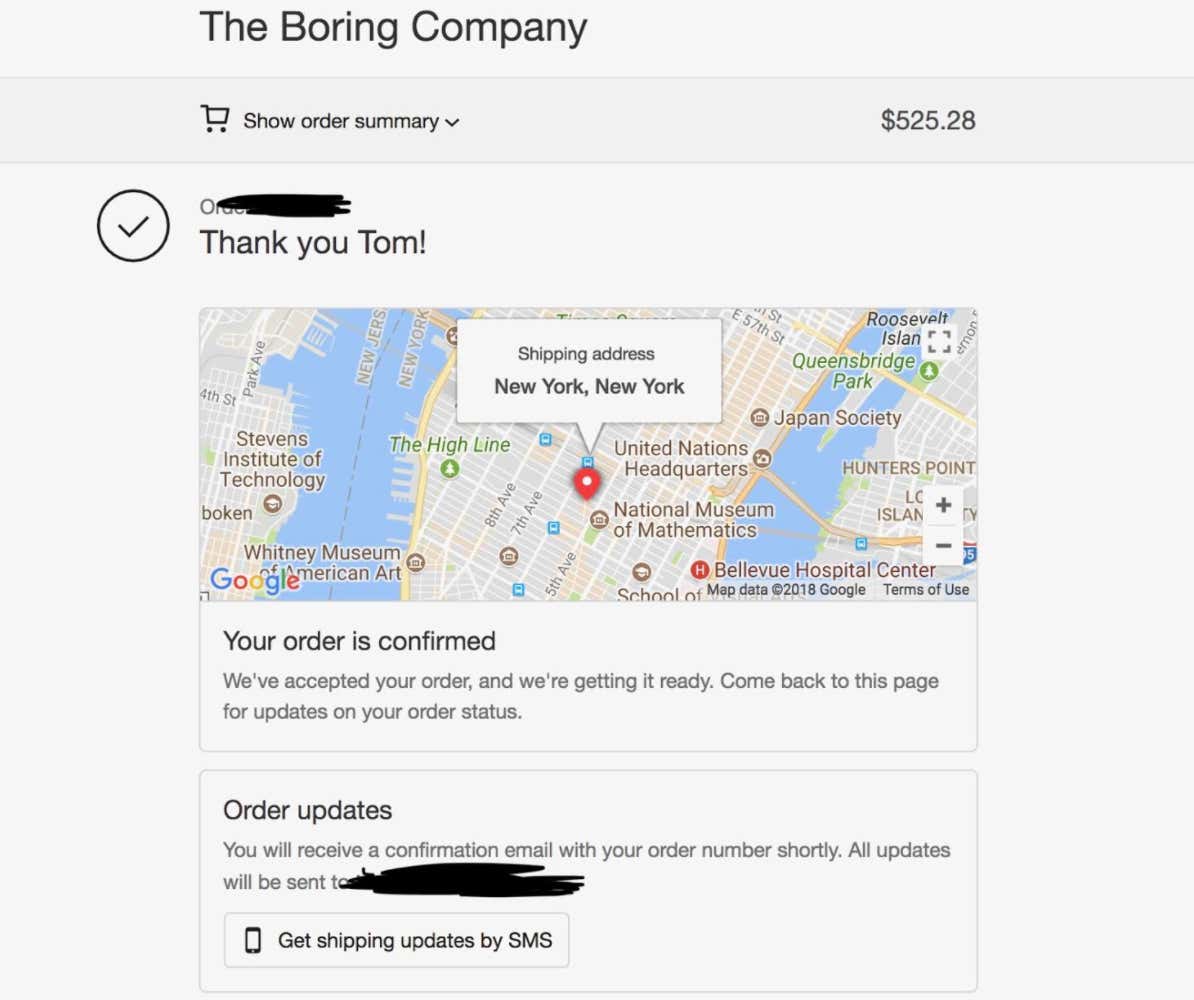This screenshot has height=1000, width=1194.
Task: Click the Shipping address info popup
Action: click(x=588, y=370)
